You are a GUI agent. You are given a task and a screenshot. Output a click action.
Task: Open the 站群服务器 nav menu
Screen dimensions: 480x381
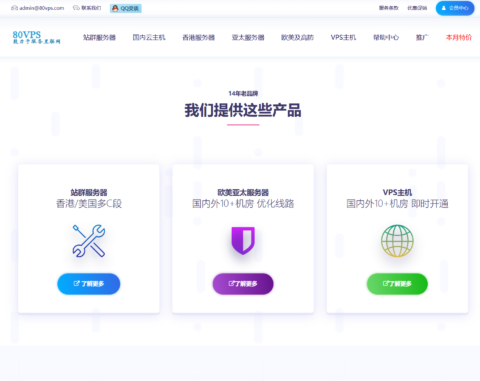(x=99, y=37)
